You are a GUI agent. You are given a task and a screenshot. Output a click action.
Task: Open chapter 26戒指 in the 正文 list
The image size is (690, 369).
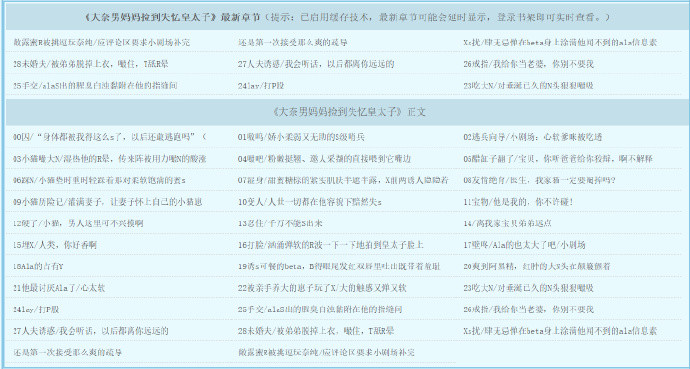point(529,310)
